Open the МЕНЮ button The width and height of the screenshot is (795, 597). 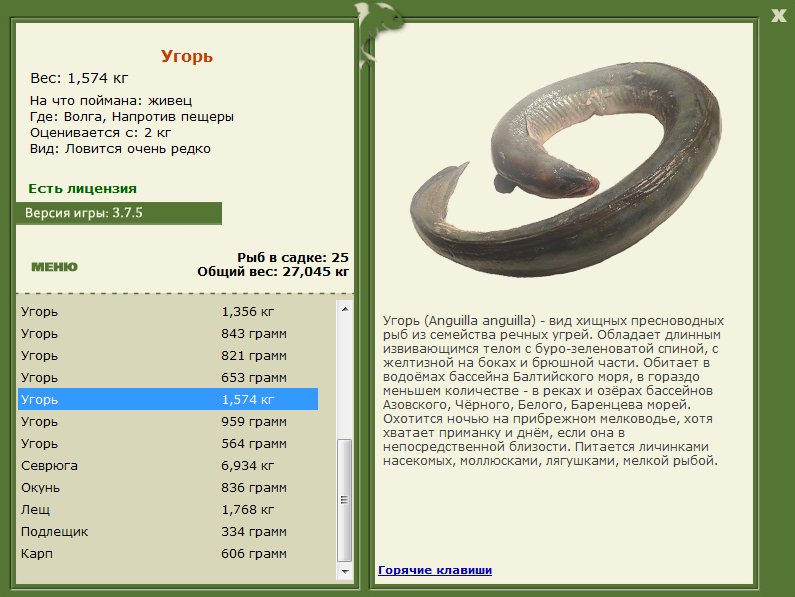tap(54, 267)
